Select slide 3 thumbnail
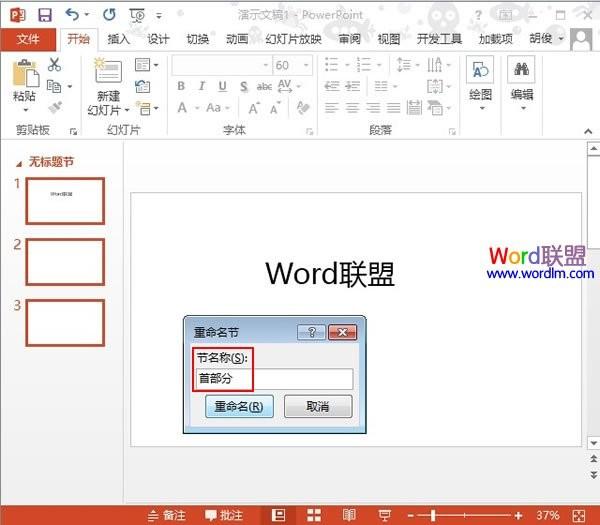Screen dimensions: 600x525 65,323
